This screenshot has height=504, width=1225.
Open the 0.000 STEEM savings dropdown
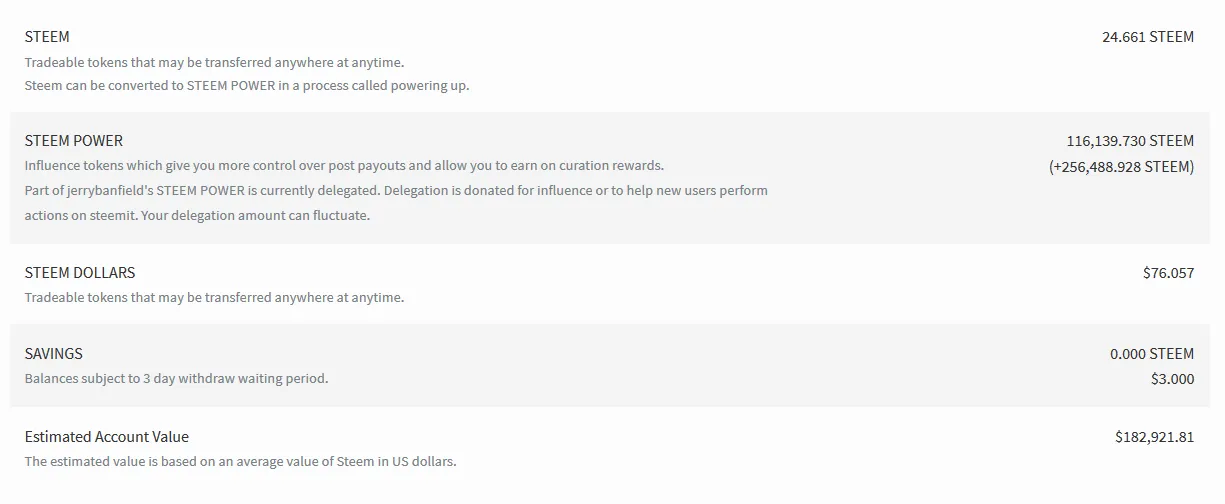pos(1152,354)
